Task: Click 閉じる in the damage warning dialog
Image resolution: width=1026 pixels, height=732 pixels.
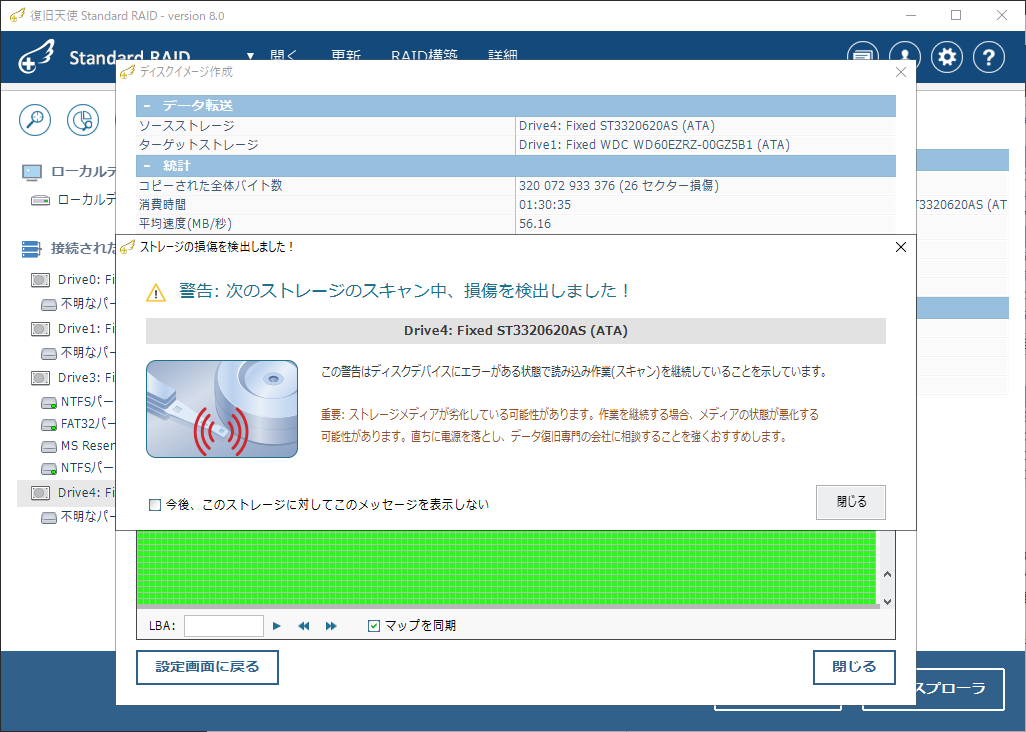Action: (x=851, y=502)
